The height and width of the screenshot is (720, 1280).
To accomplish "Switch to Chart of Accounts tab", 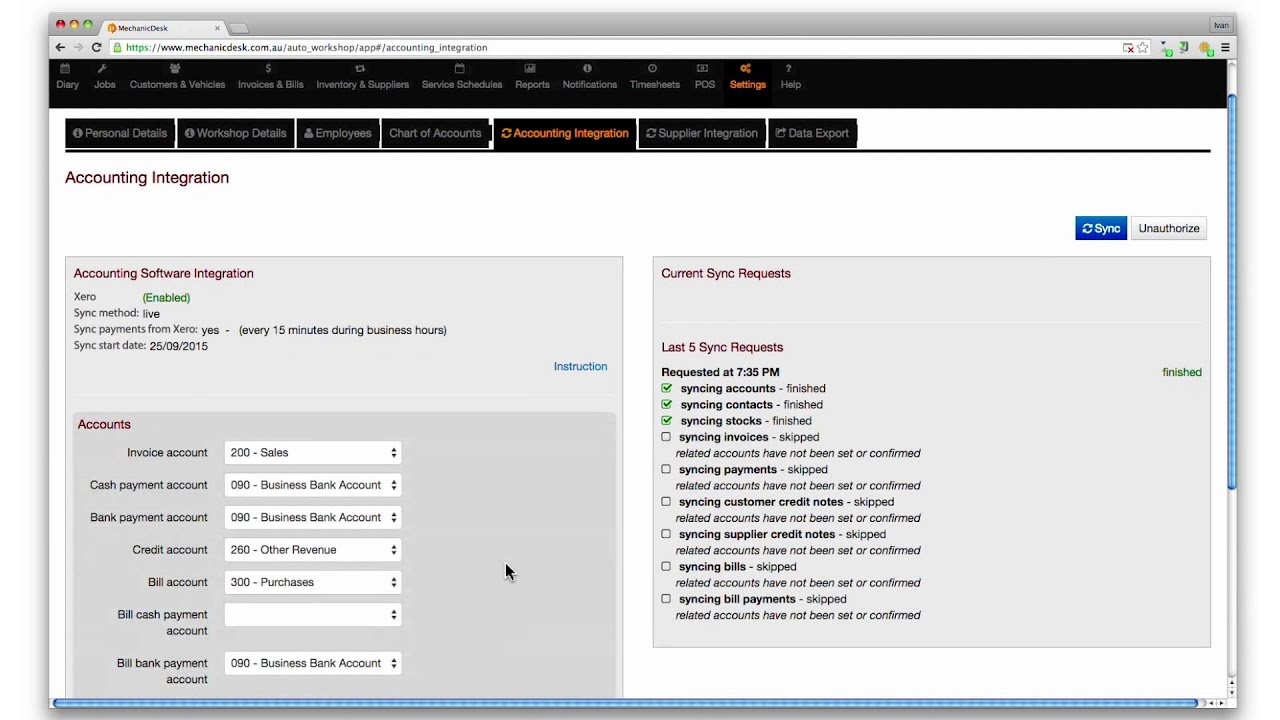I will coord(435,133).
